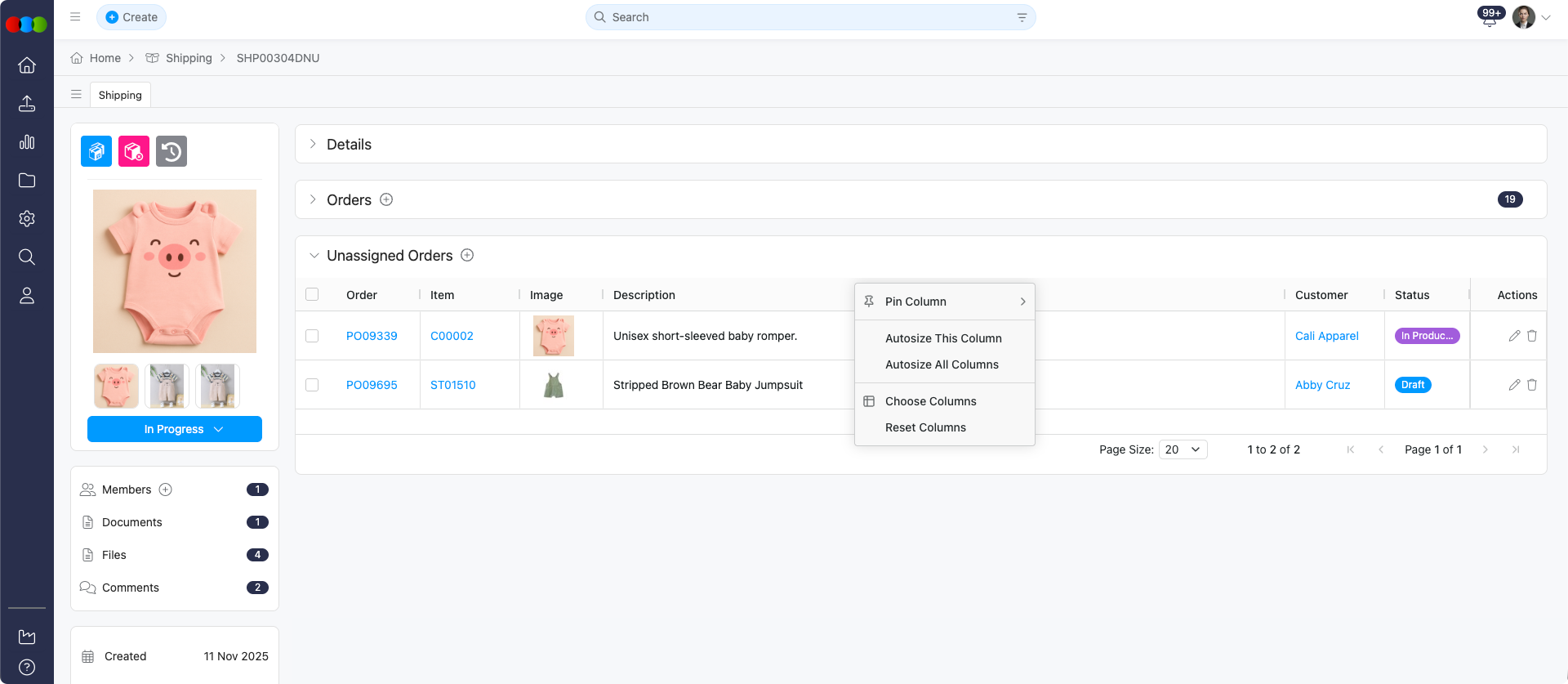Open the help icon in sidebar
Screen dimensions: 1568x684
click(x=27, y=667)
